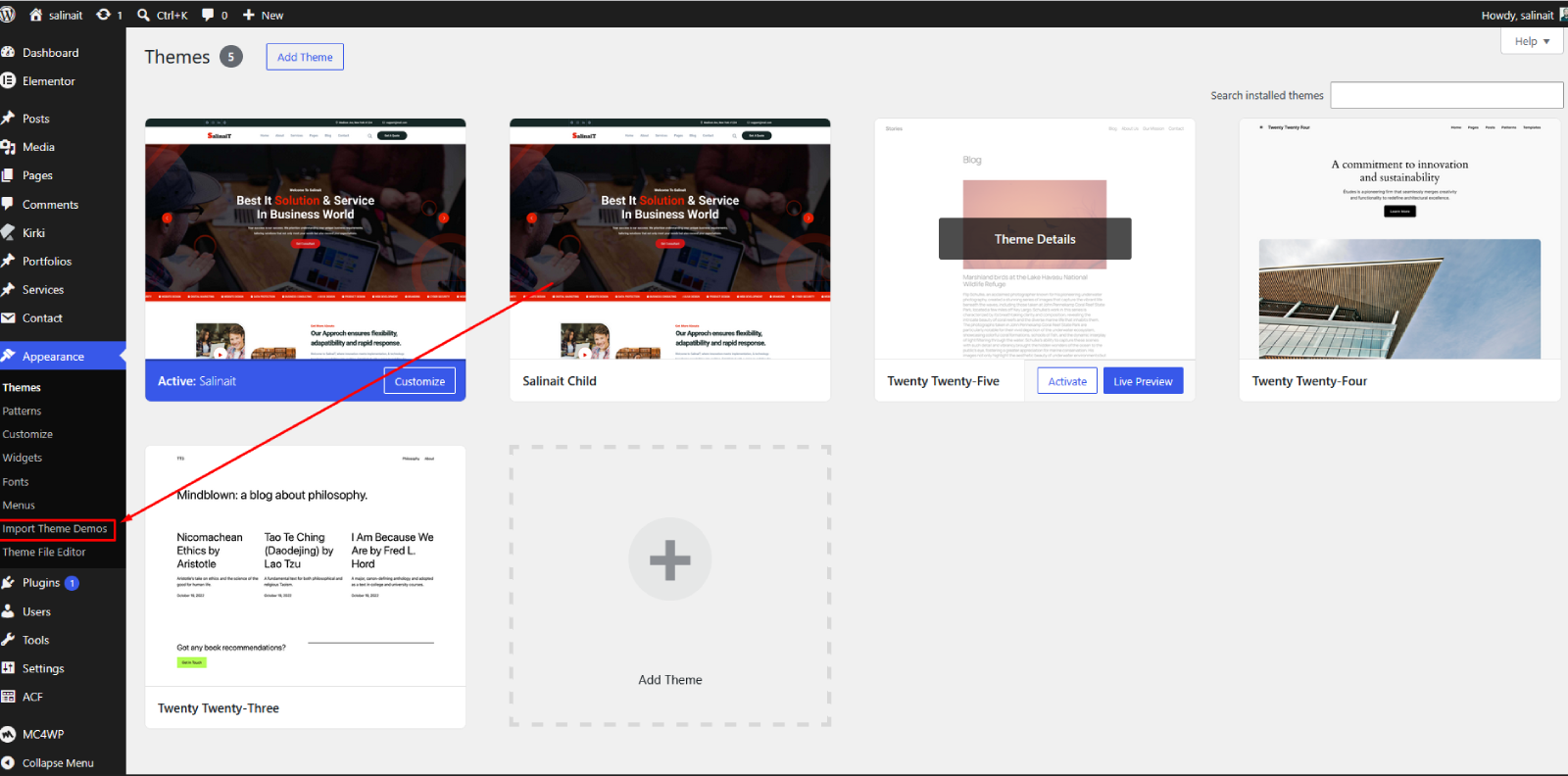Screen dimensions: 1568x776
Task: Click the Media library icon in sidebar
Action: (9, 147)
